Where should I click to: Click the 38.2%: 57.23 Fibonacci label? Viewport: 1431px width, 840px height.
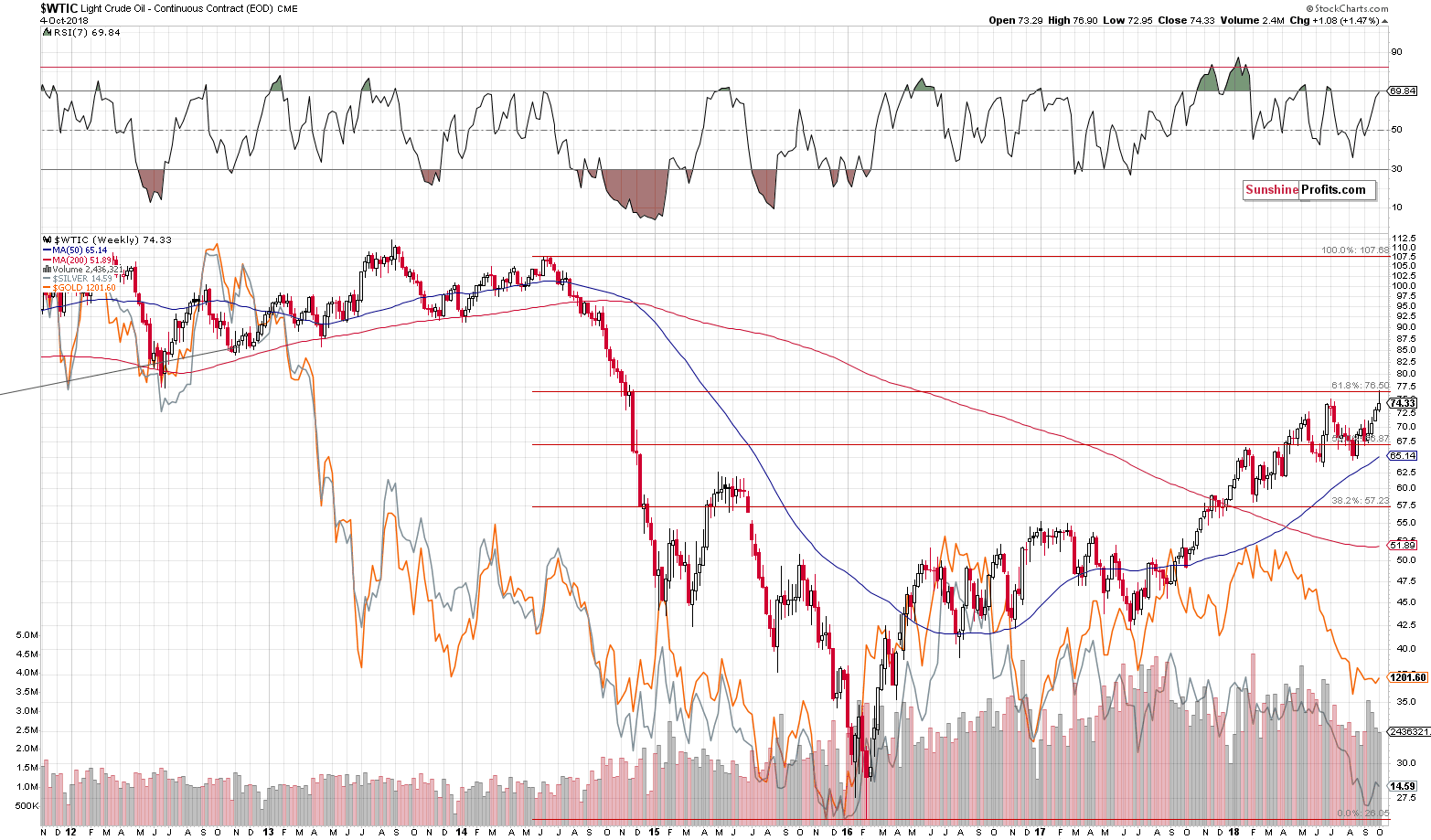click(1360, 501)
